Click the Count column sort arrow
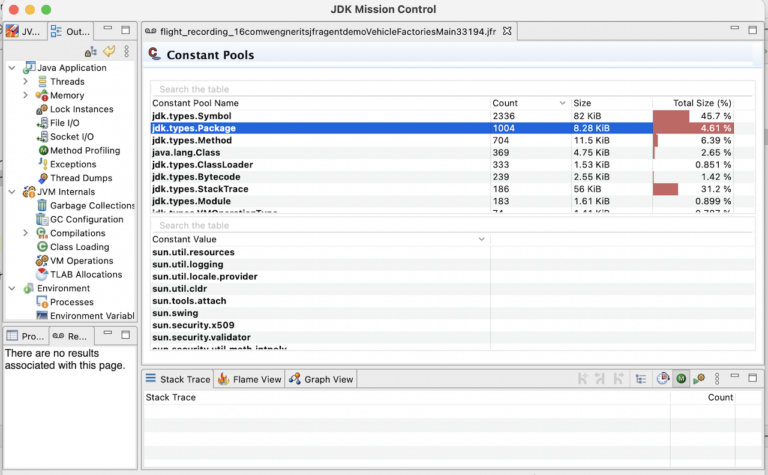This screenshot has width=768, height=475. click(x=562, y=103)
